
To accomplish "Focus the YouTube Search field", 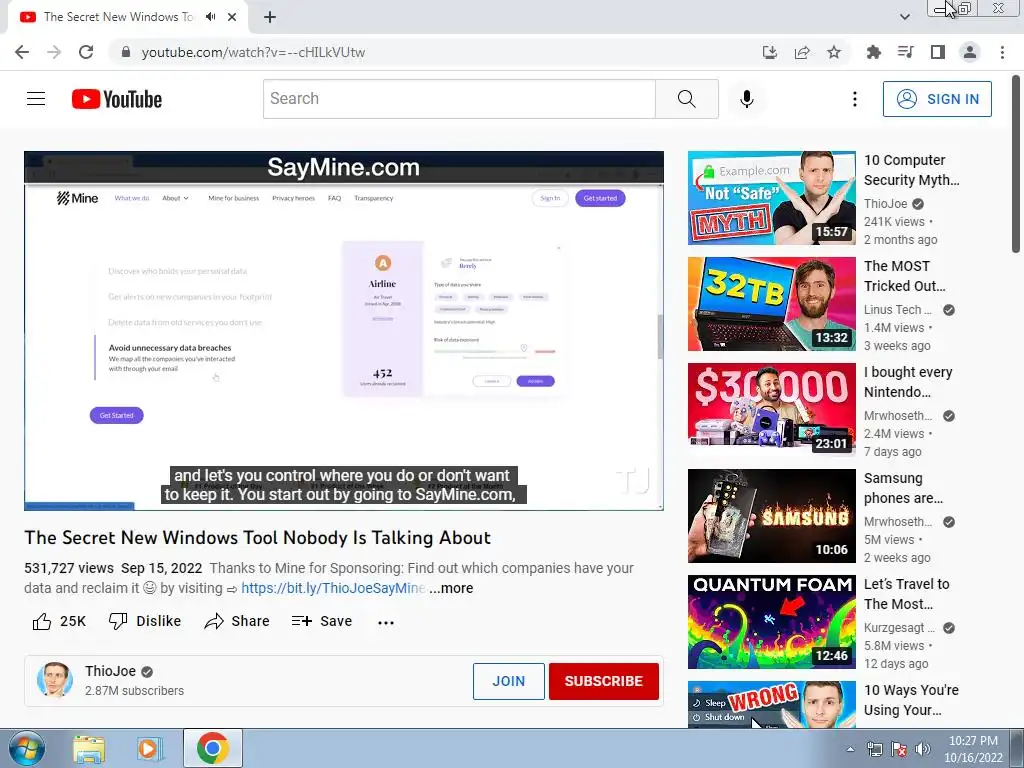I will (459, 99).
